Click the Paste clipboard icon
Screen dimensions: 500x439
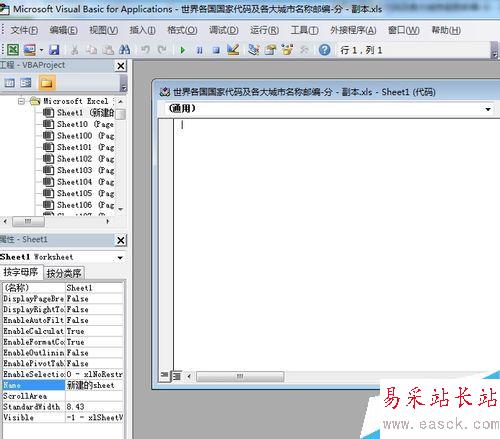pyautogui.click(x=108, y=50)
